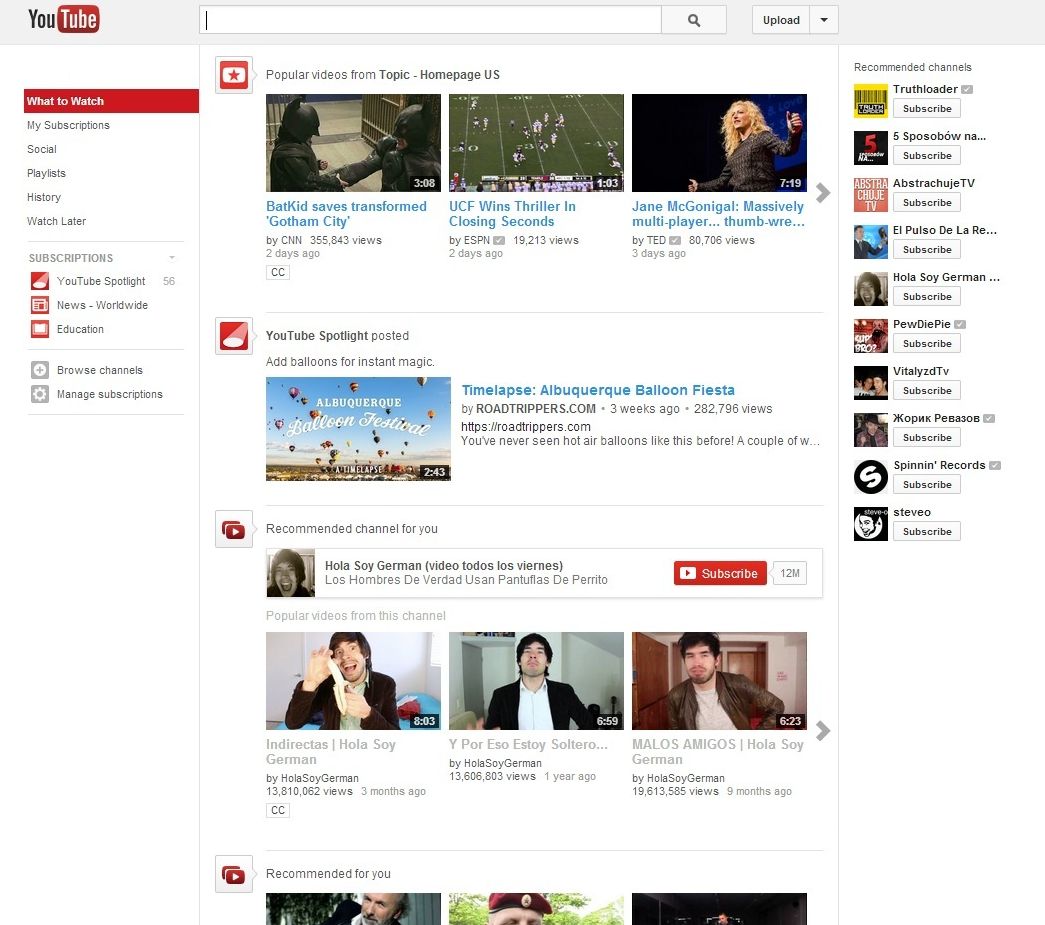
Task: Subscribe to VitalyzdTv
Action: (926, 391)
